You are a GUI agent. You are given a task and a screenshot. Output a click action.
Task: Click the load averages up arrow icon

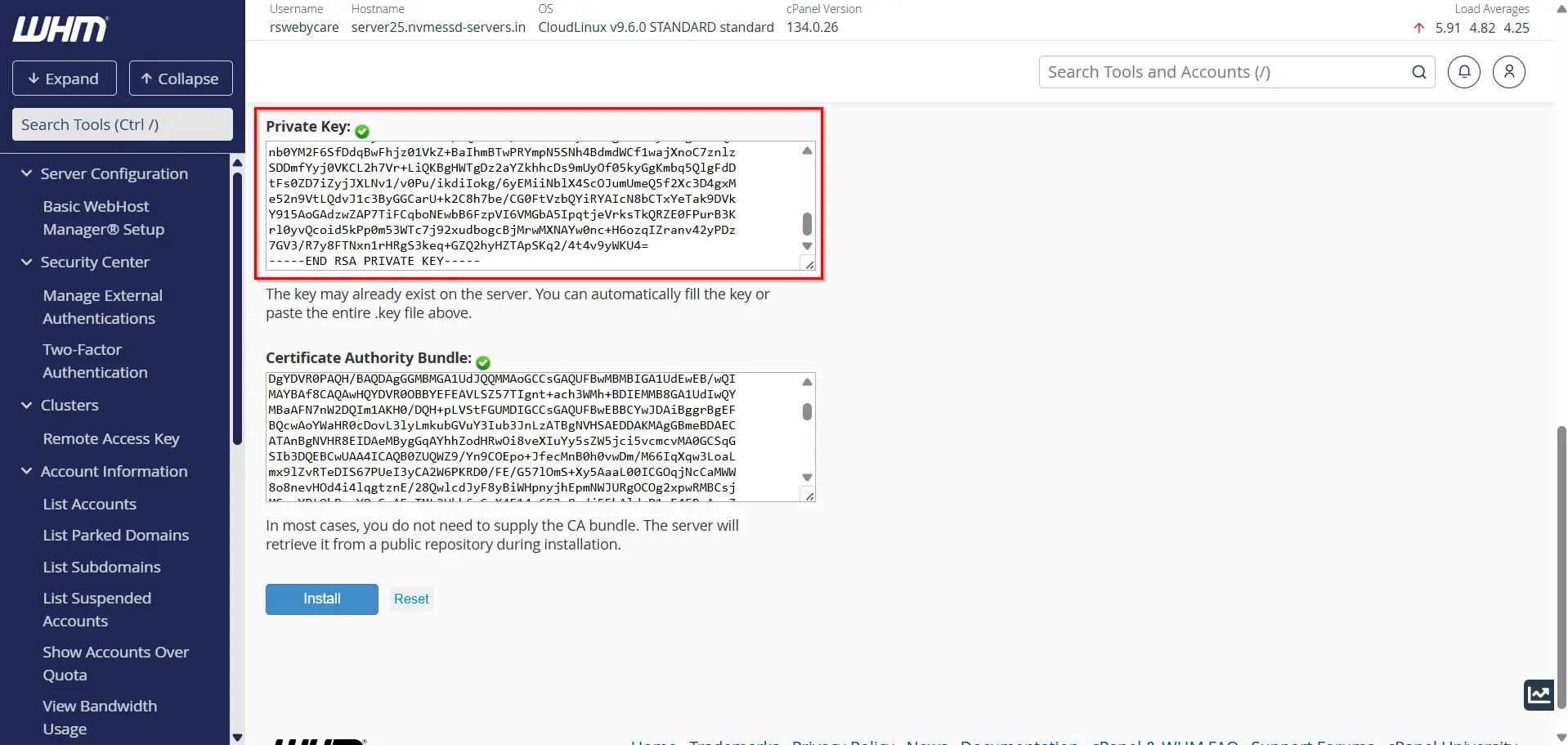(x=1419, y=28)
